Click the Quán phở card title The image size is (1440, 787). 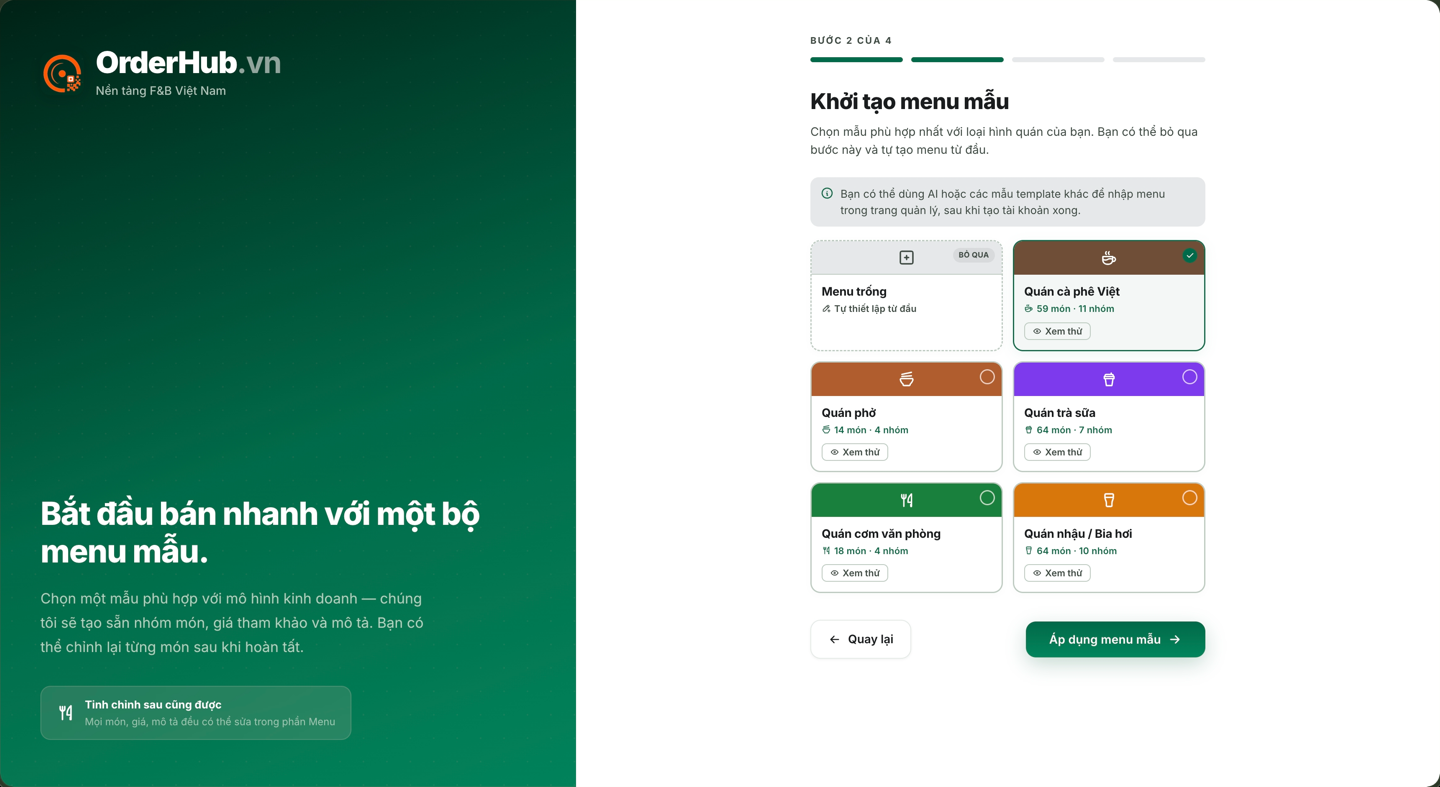[x=849, y=412]
